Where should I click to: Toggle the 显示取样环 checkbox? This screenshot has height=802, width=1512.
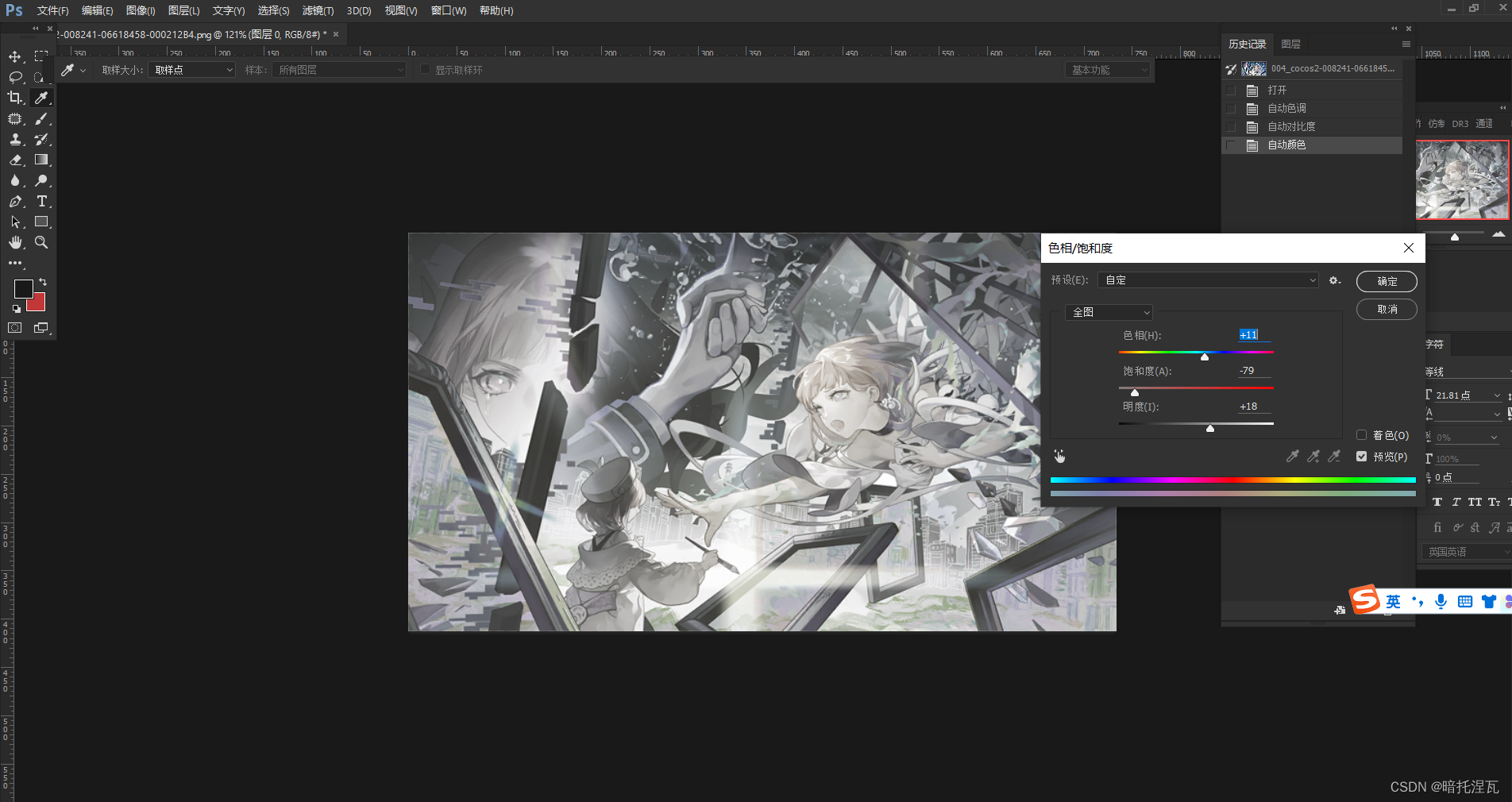[x=425, y=69]
